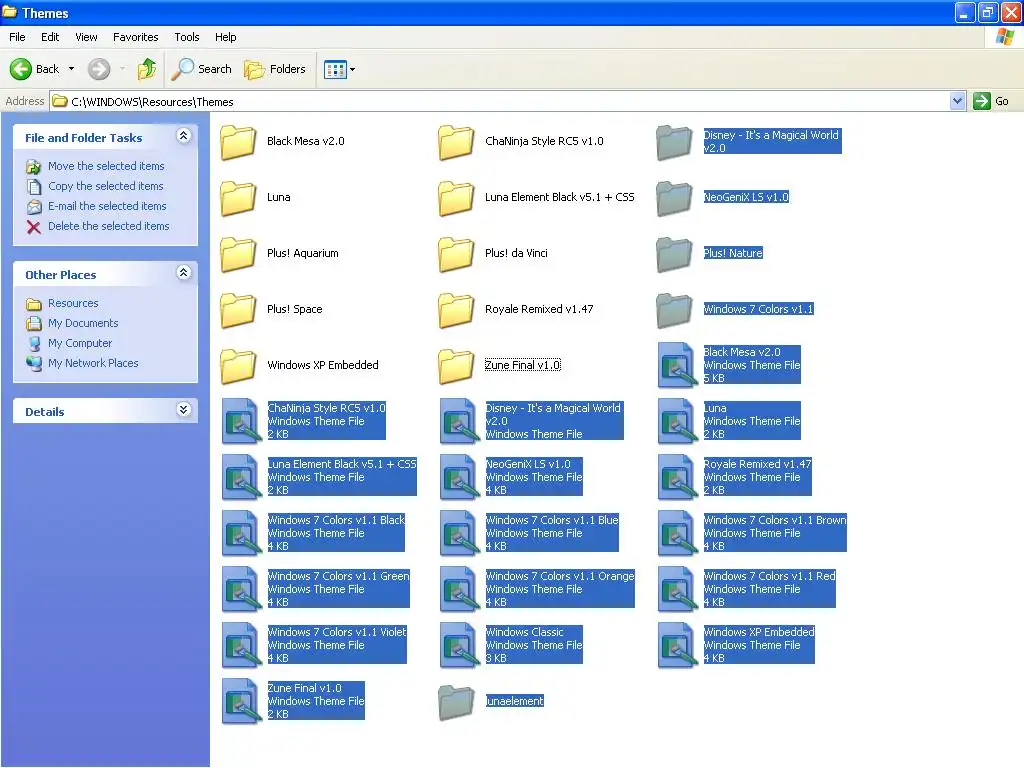This screenshot has width=1024, height=768.
Task: Click E-mail the selected items
Action: 107,206
